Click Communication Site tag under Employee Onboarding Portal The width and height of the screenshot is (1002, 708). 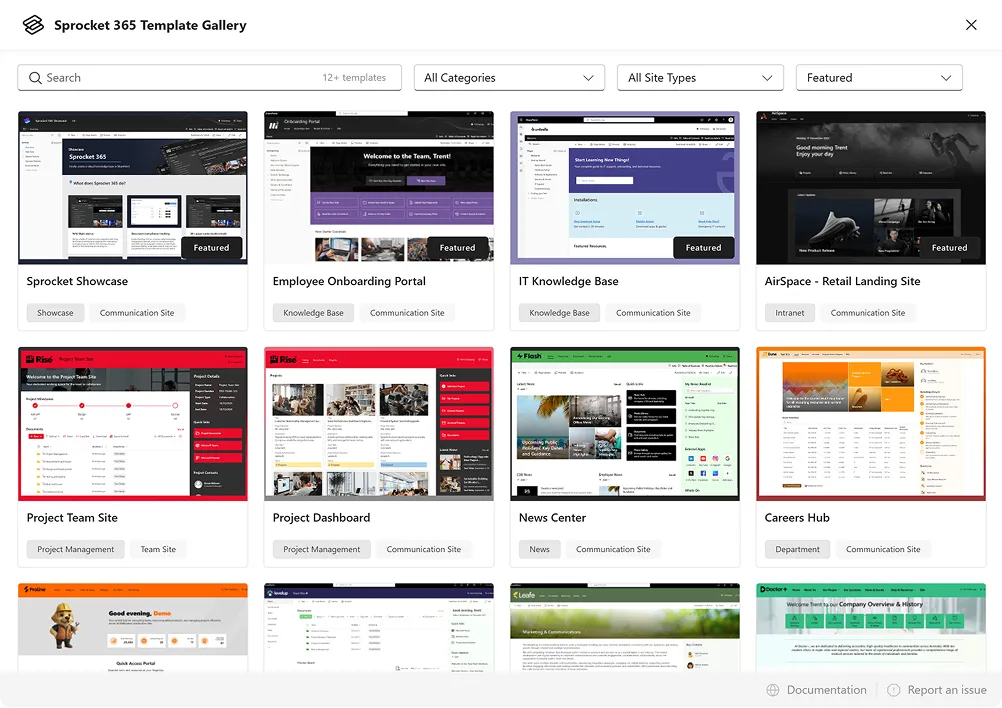click(x=407, y=313)
